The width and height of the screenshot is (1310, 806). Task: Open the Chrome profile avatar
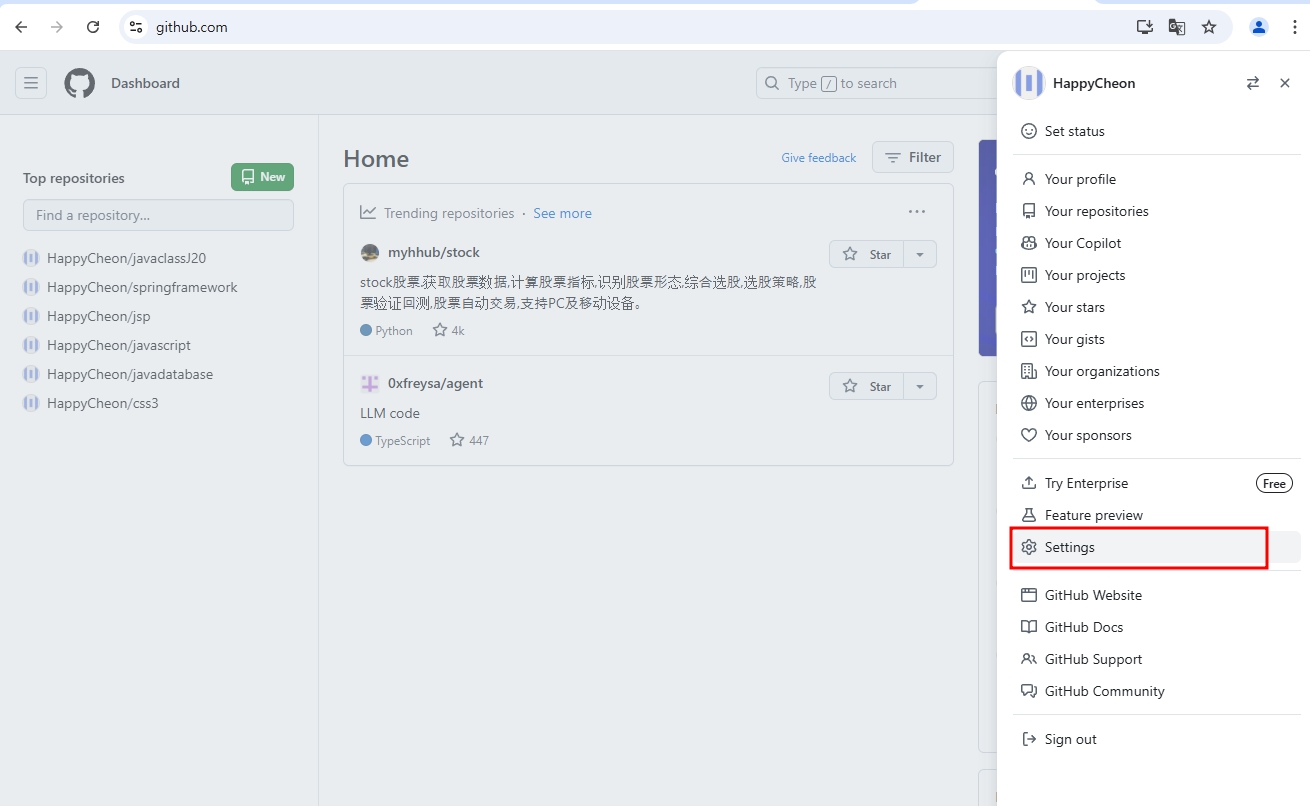tap(1259, 27)
